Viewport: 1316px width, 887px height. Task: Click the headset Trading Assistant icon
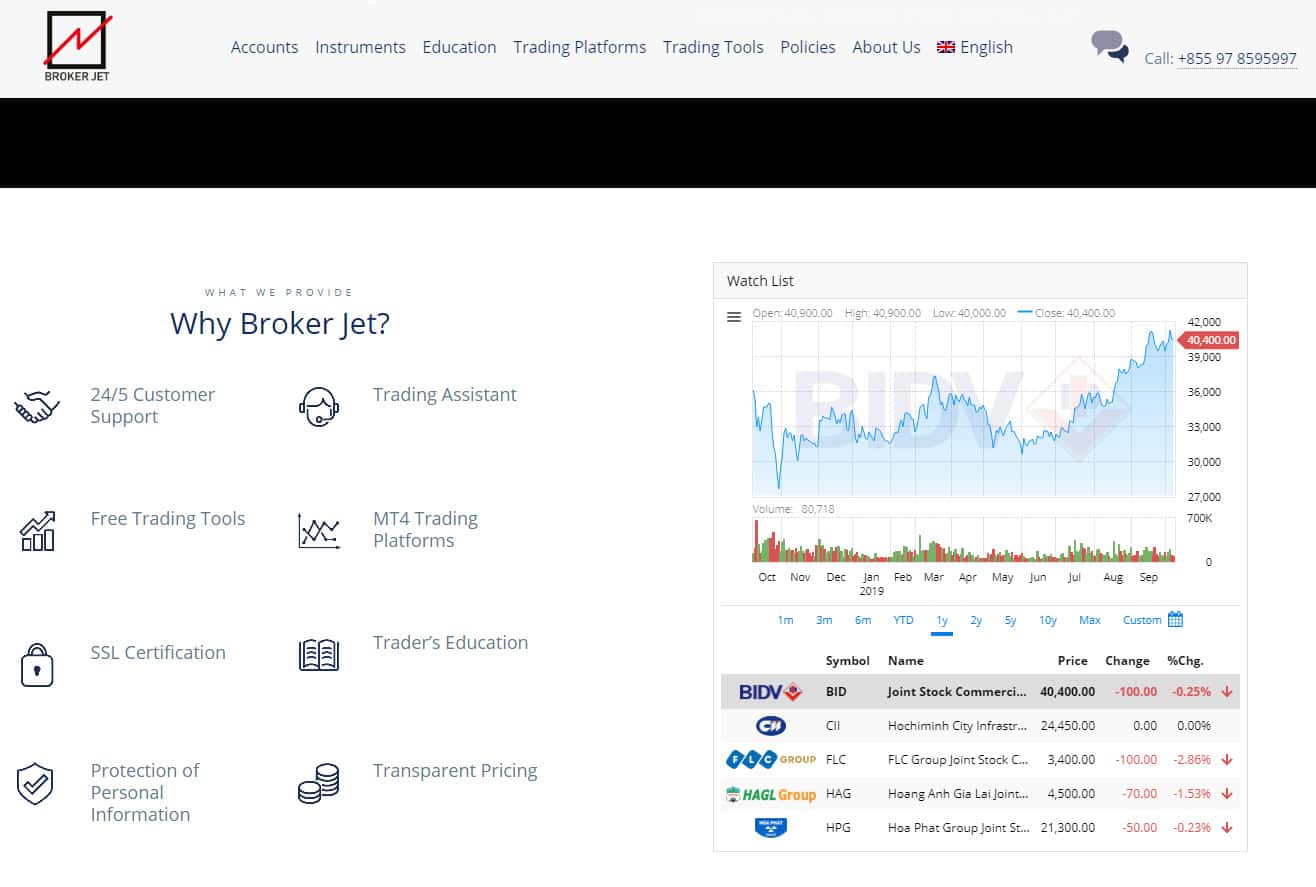pyautogui.click(x=319, y=407)
